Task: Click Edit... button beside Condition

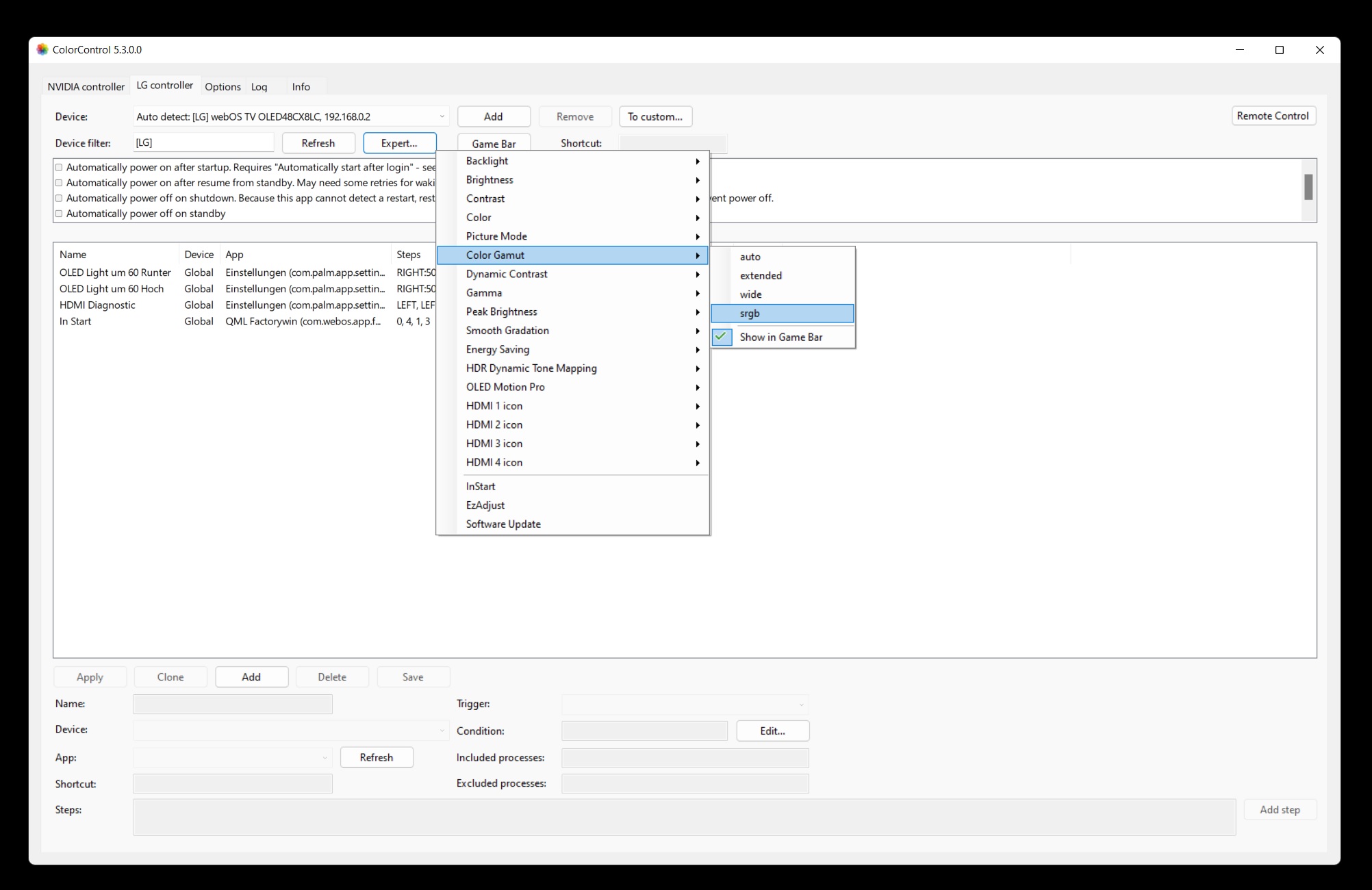Action: (x=773, y=730)
